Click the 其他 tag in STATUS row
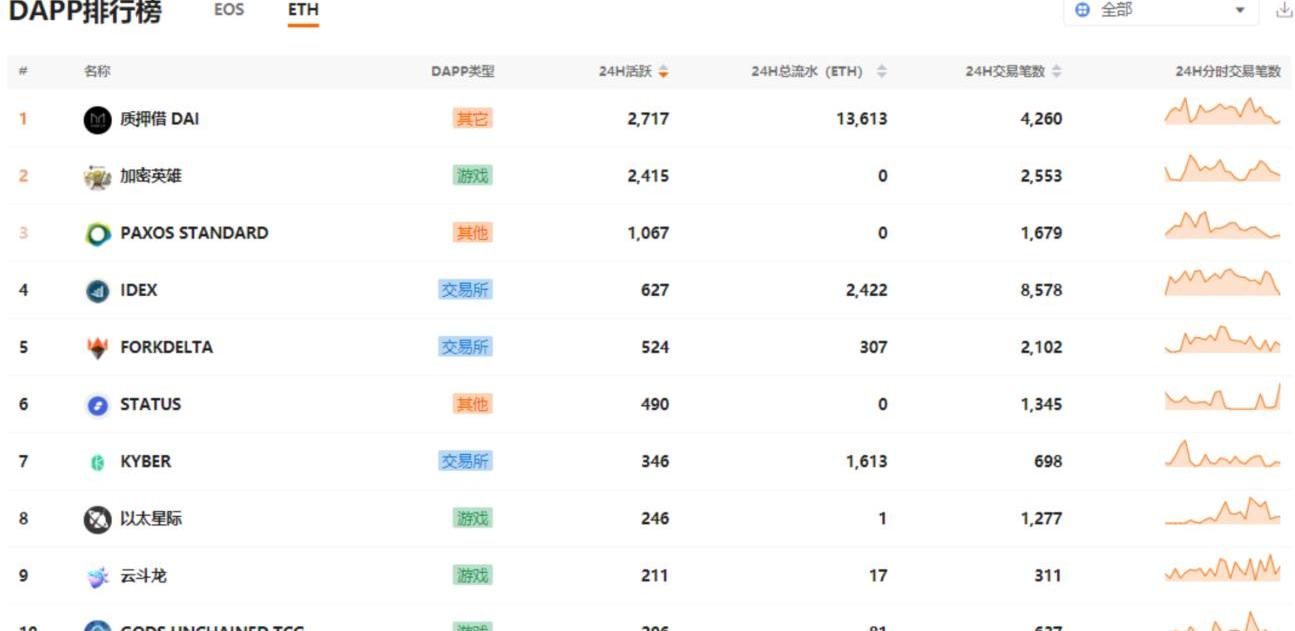1295x631 pixels. [x=472, y=403]
